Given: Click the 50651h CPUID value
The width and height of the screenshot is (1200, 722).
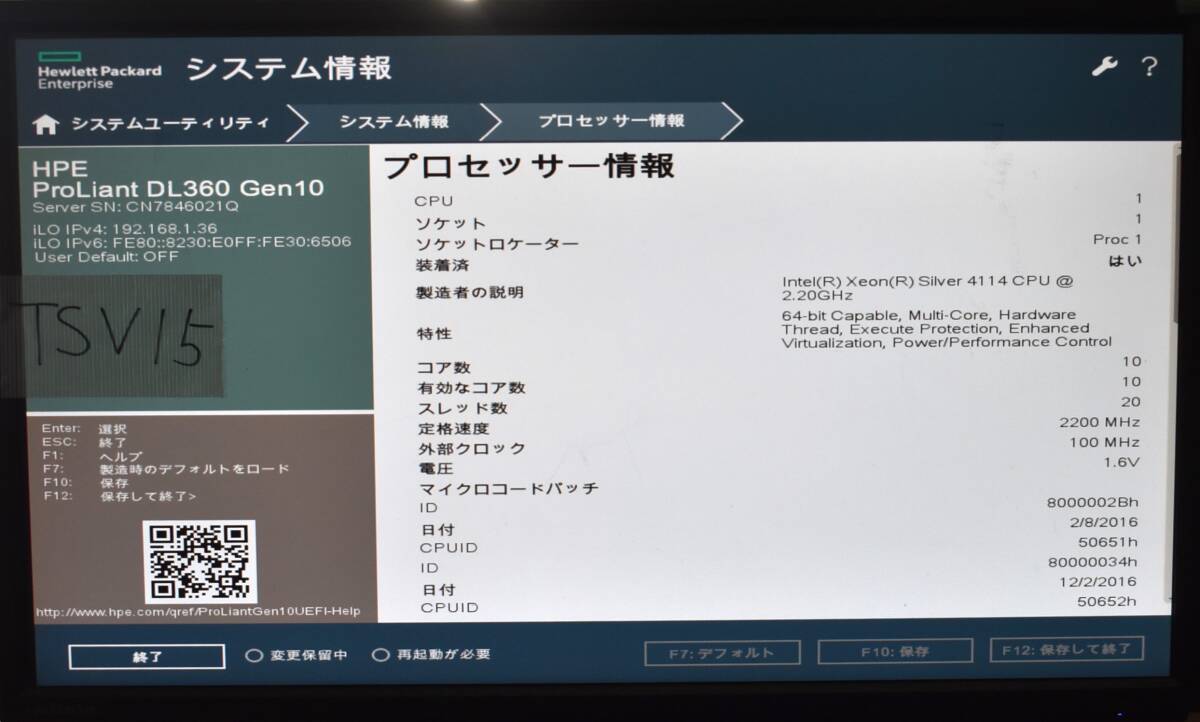Looking at the screenshot, I should click(x=1107, y=542).
